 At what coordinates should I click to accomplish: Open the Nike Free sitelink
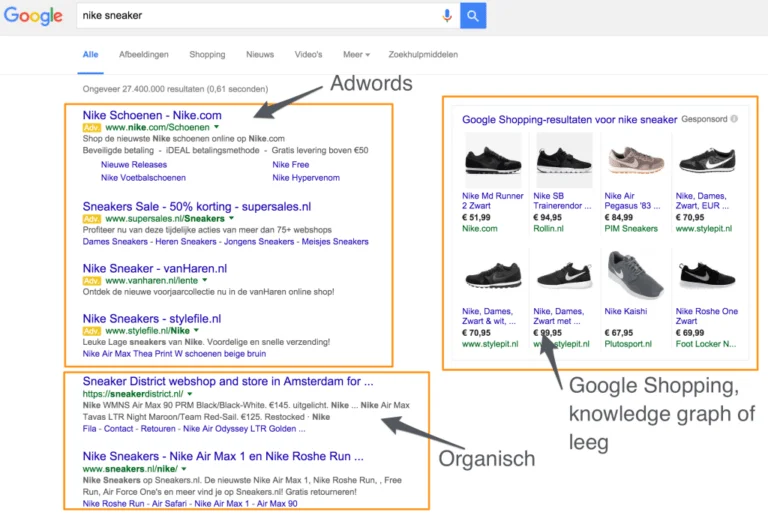(290, 165)
